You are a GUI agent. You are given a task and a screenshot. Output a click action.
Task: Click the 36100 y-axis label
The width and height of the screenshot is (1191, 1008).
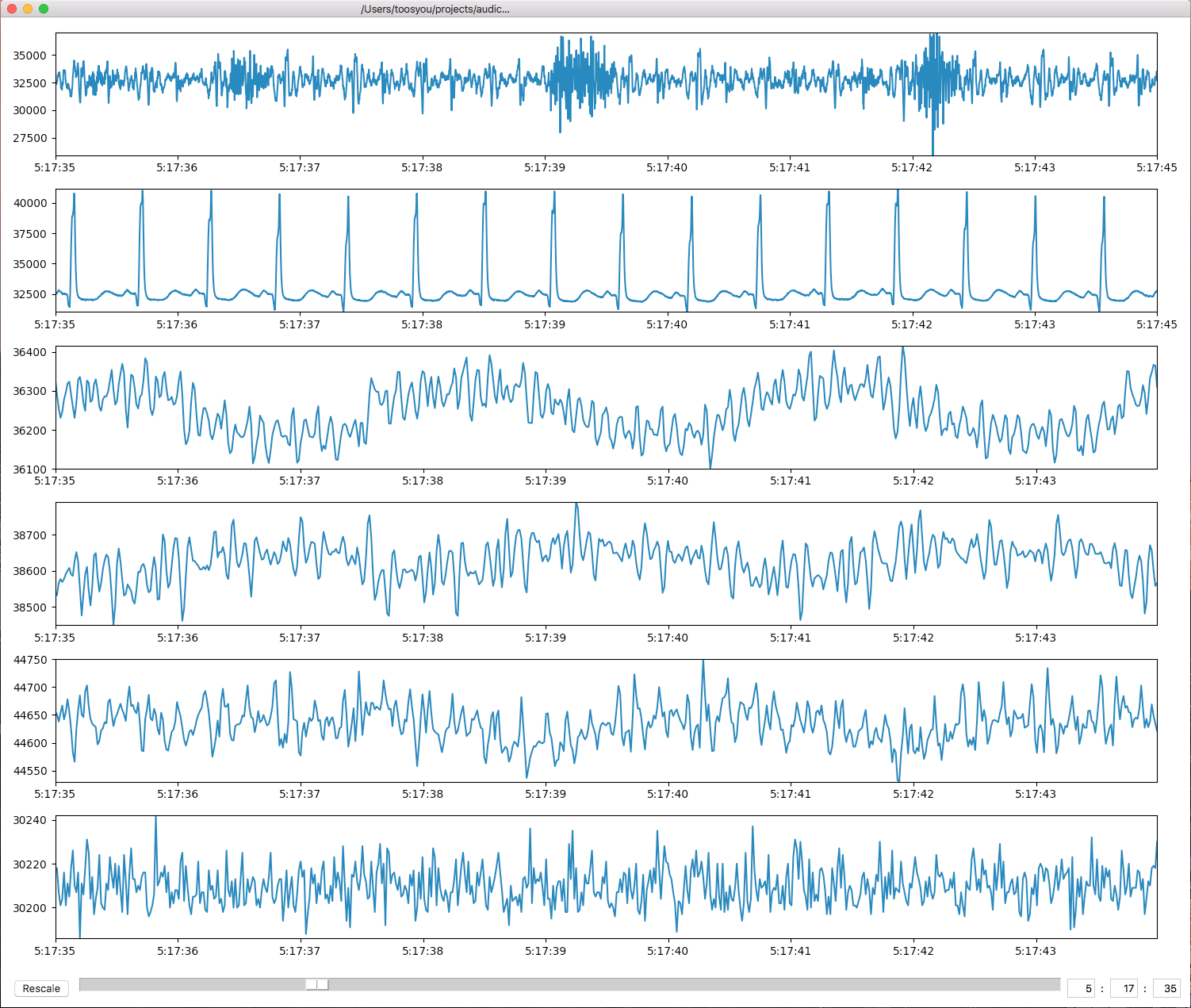tap(30, 470)
